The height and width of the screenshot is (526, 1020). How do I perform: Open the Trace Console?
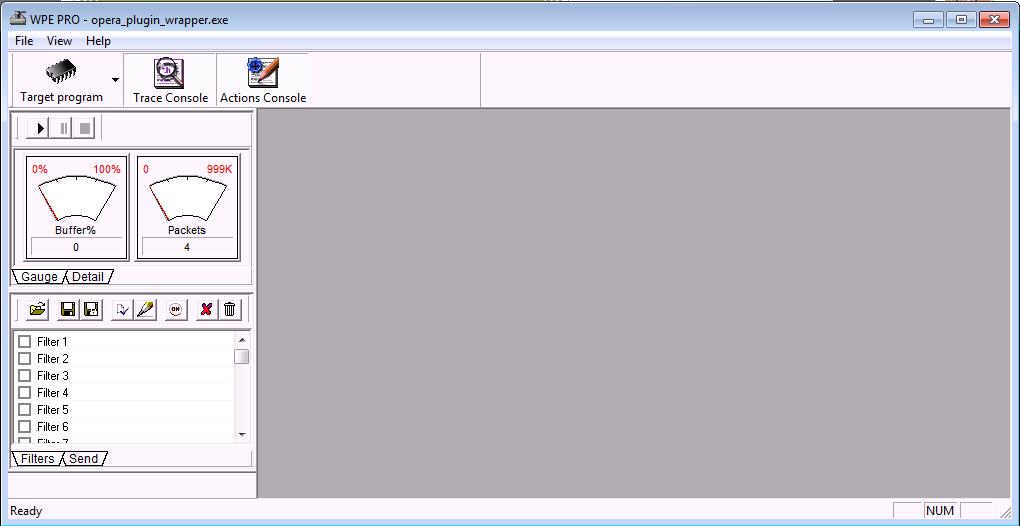(170, 80)
